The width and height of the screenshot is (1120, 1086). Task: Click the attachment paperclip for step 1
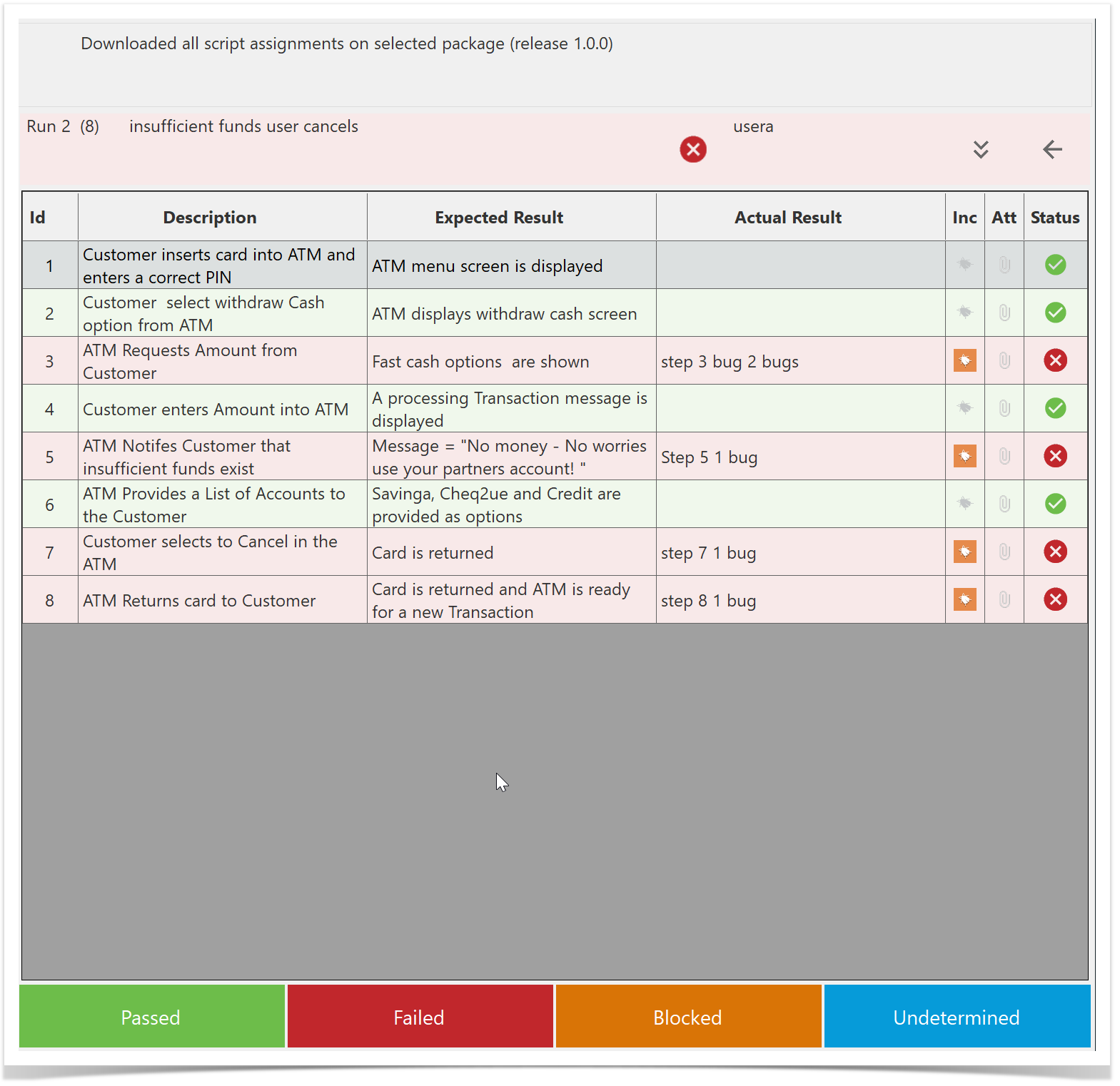(x=1004, y=265)
